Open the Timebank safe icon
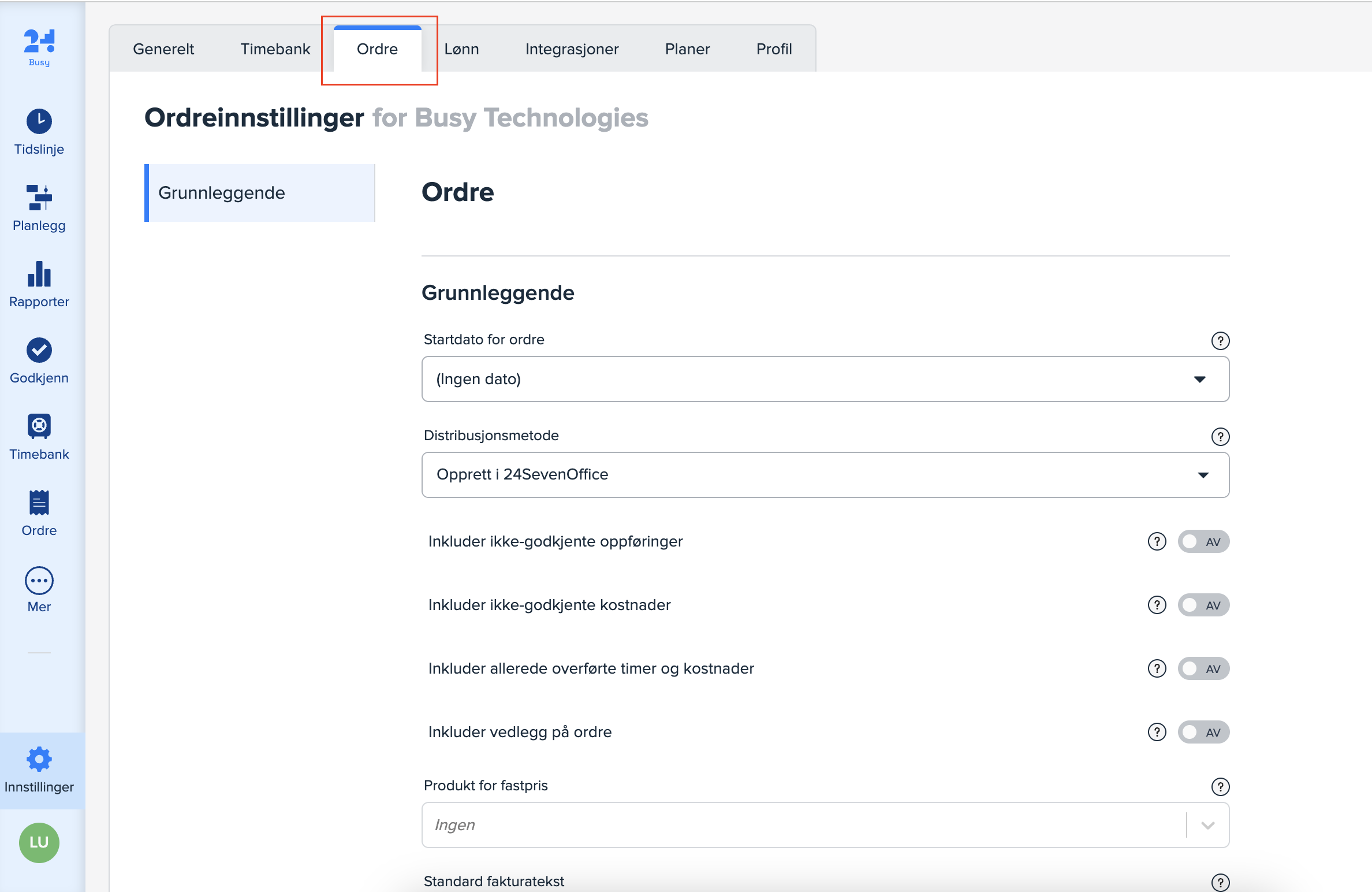1372x892 pixels. (x=39, y=426)
